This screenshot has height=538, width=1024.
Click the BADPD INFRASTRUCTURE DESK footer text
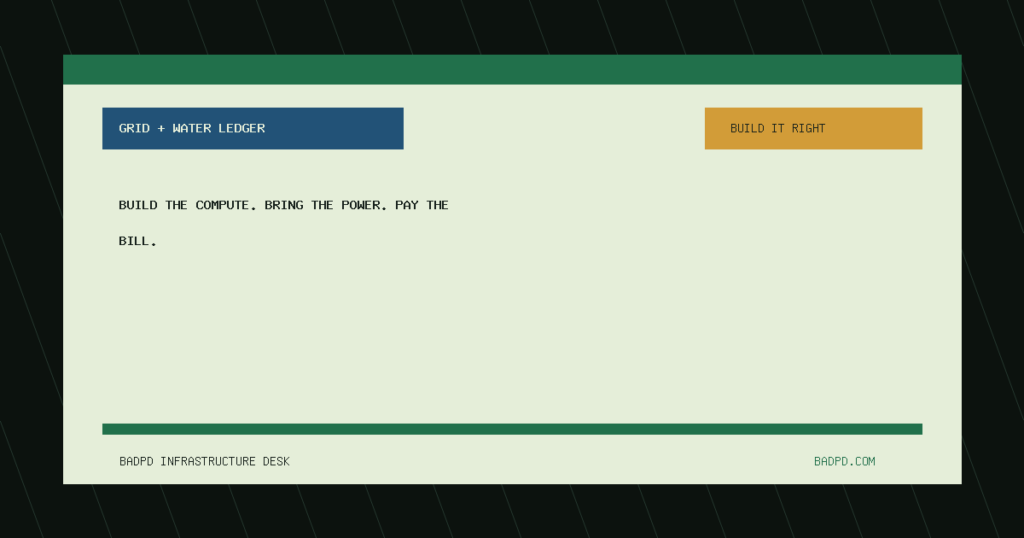(x=204, y=462)
